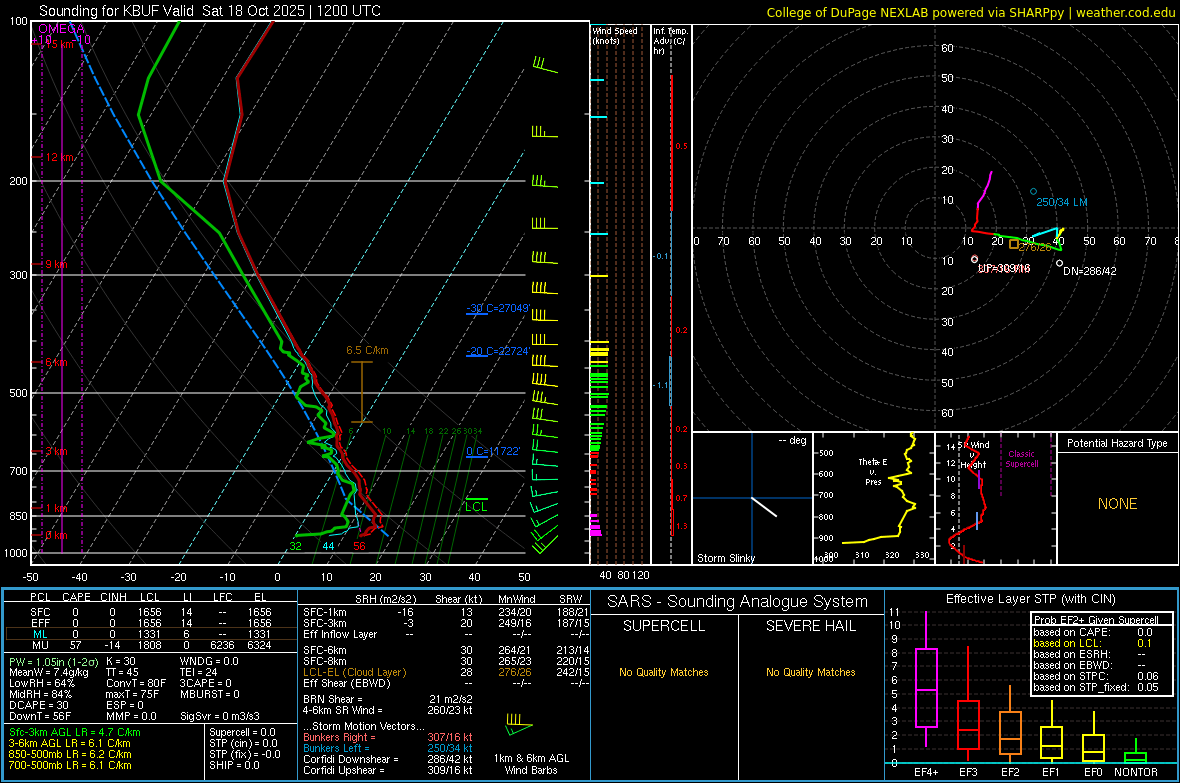Screen dimensions: 1180x783
Task: Click the SUPERCELL analogue column header
Action: 664,626
